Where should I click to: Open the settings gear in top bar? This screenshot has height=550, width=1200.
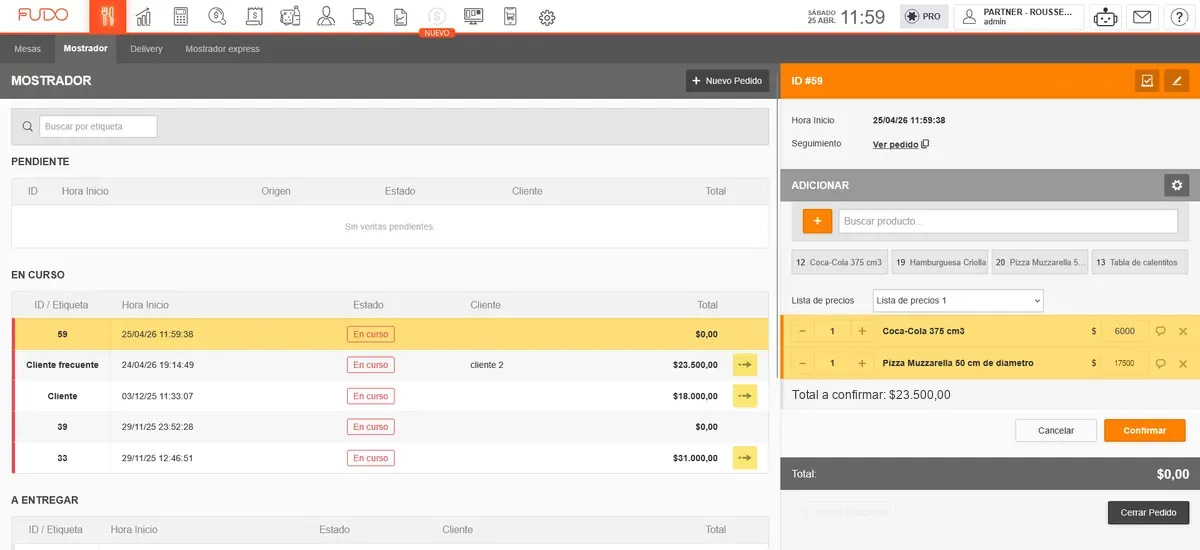tap(547, 17)
